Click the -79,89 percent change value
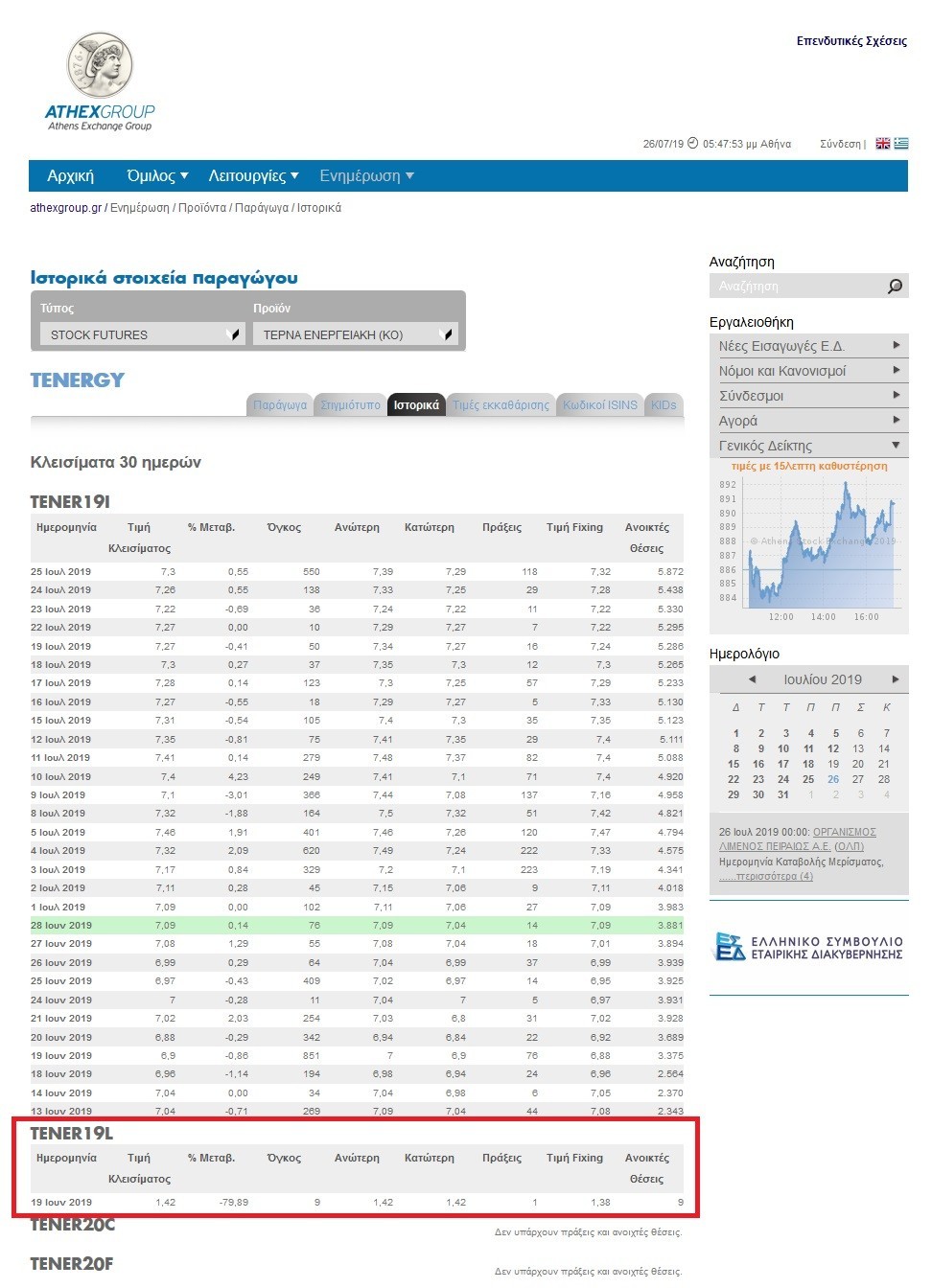 (x=233, y=1202)
